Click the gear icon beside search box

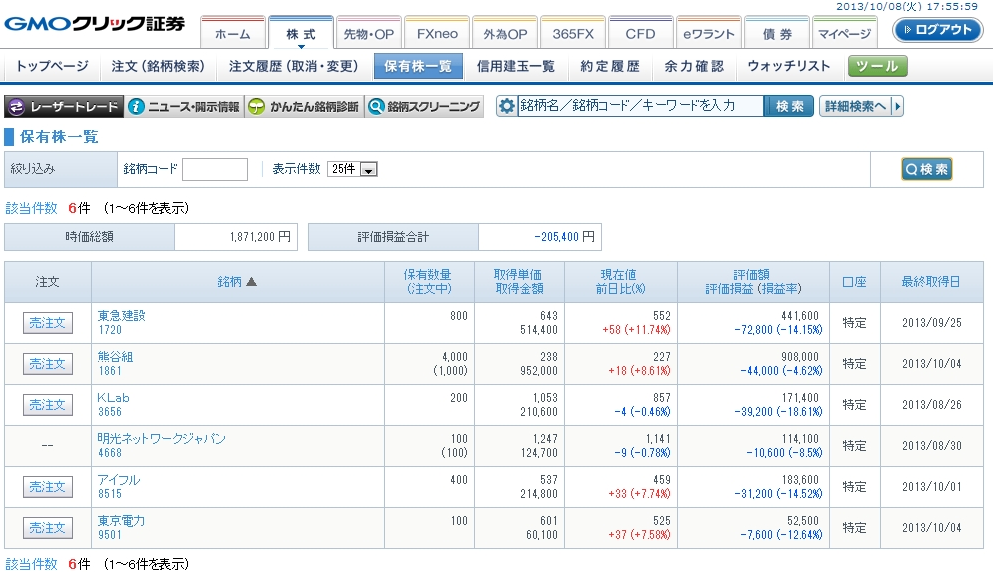pyautogui.click(x=507, y=106)
